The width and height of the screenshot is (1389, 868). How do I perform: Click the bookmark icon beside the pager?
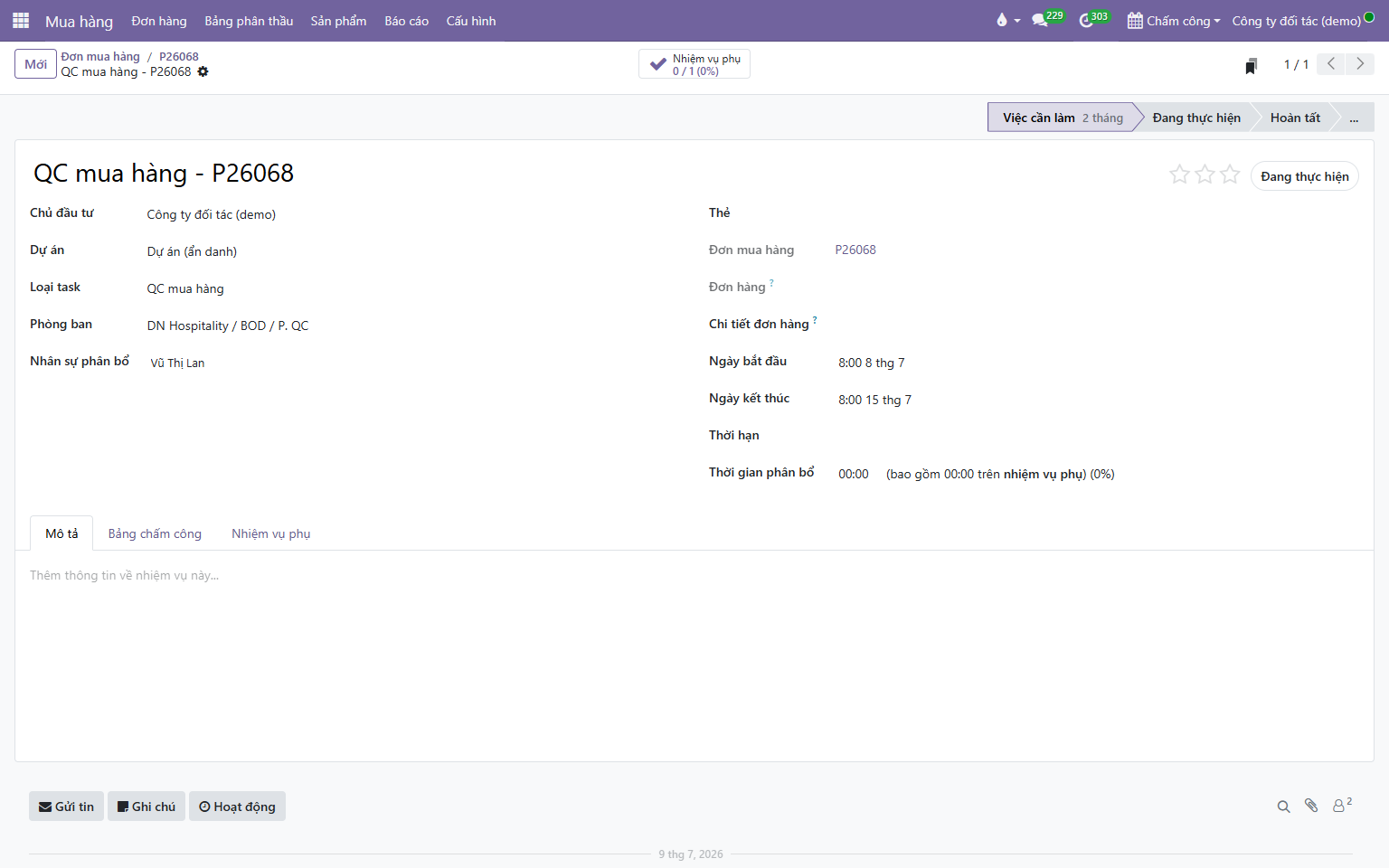1251,65
